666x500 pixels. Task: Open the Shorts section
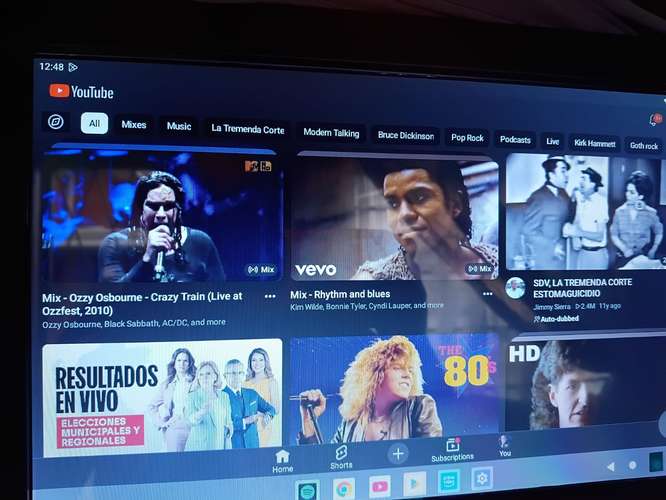[341, 458]
